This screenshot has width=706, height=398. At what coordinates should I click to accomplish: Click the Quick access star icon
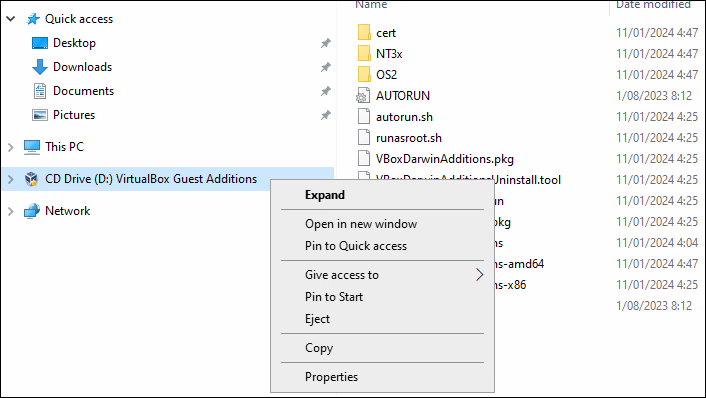tap(33, 19)
